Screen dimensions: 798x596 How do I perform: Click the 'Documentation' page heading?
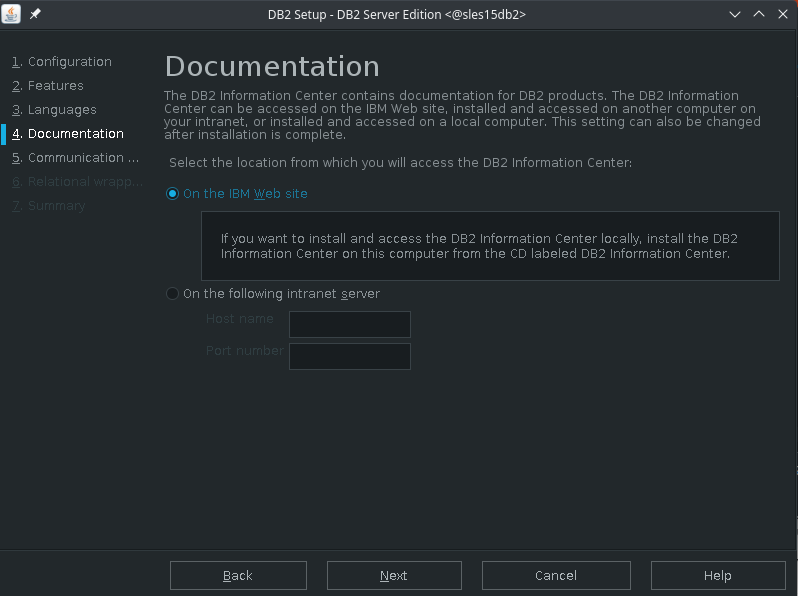[272, 67]
